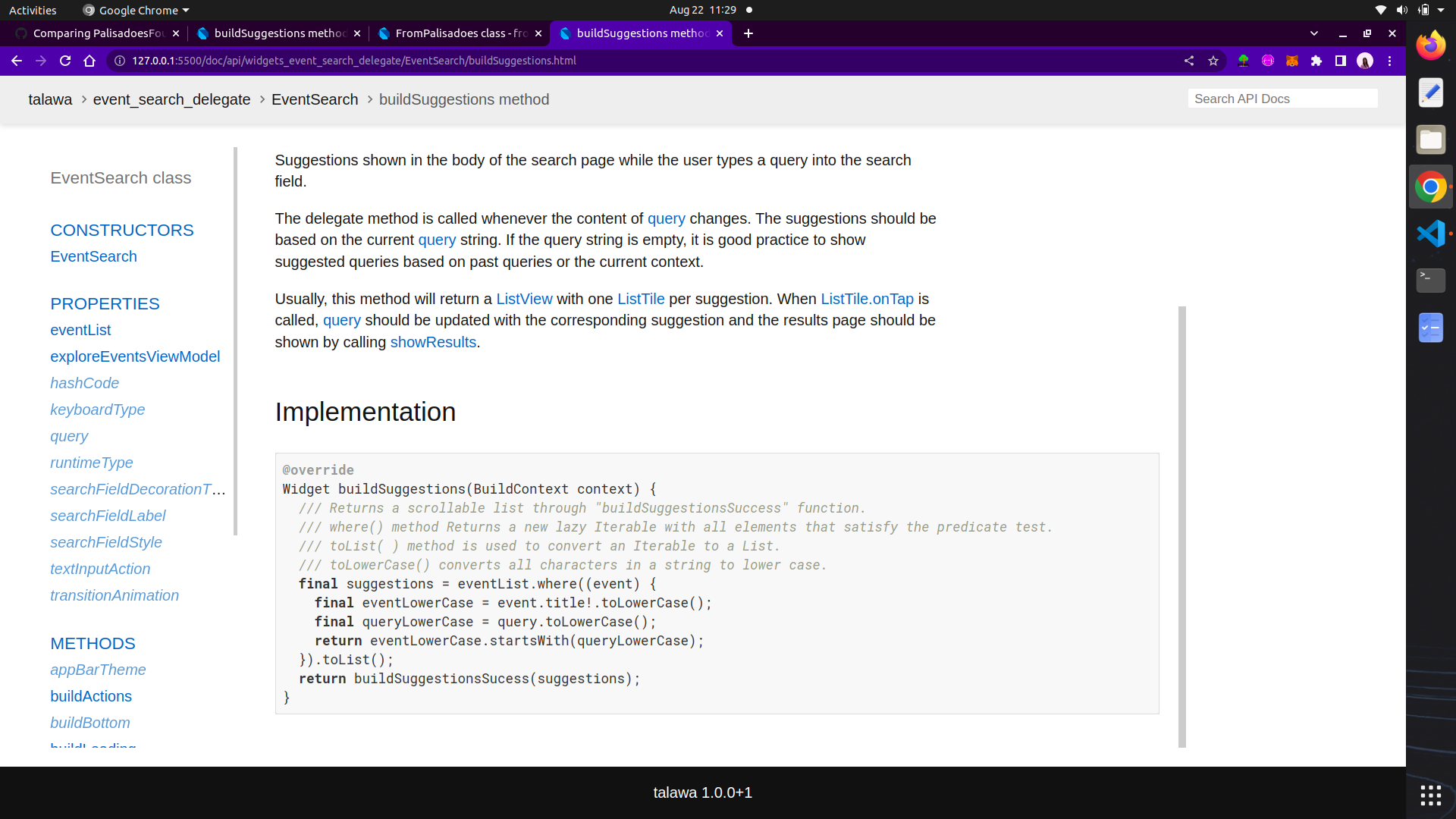Open Chrome's three-dot menu
The image size is (1456, 819).
coord(1390,61)
